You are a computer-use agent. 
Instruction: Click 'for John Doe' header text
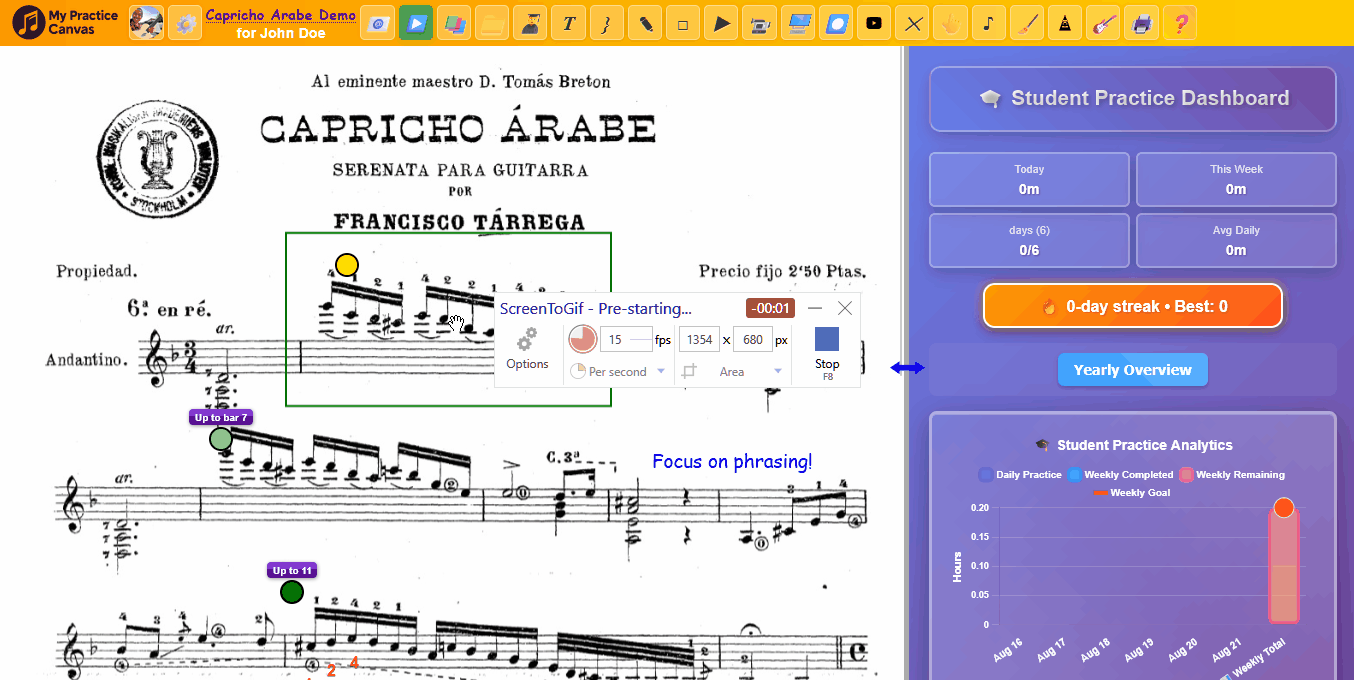tap(280, 33)
